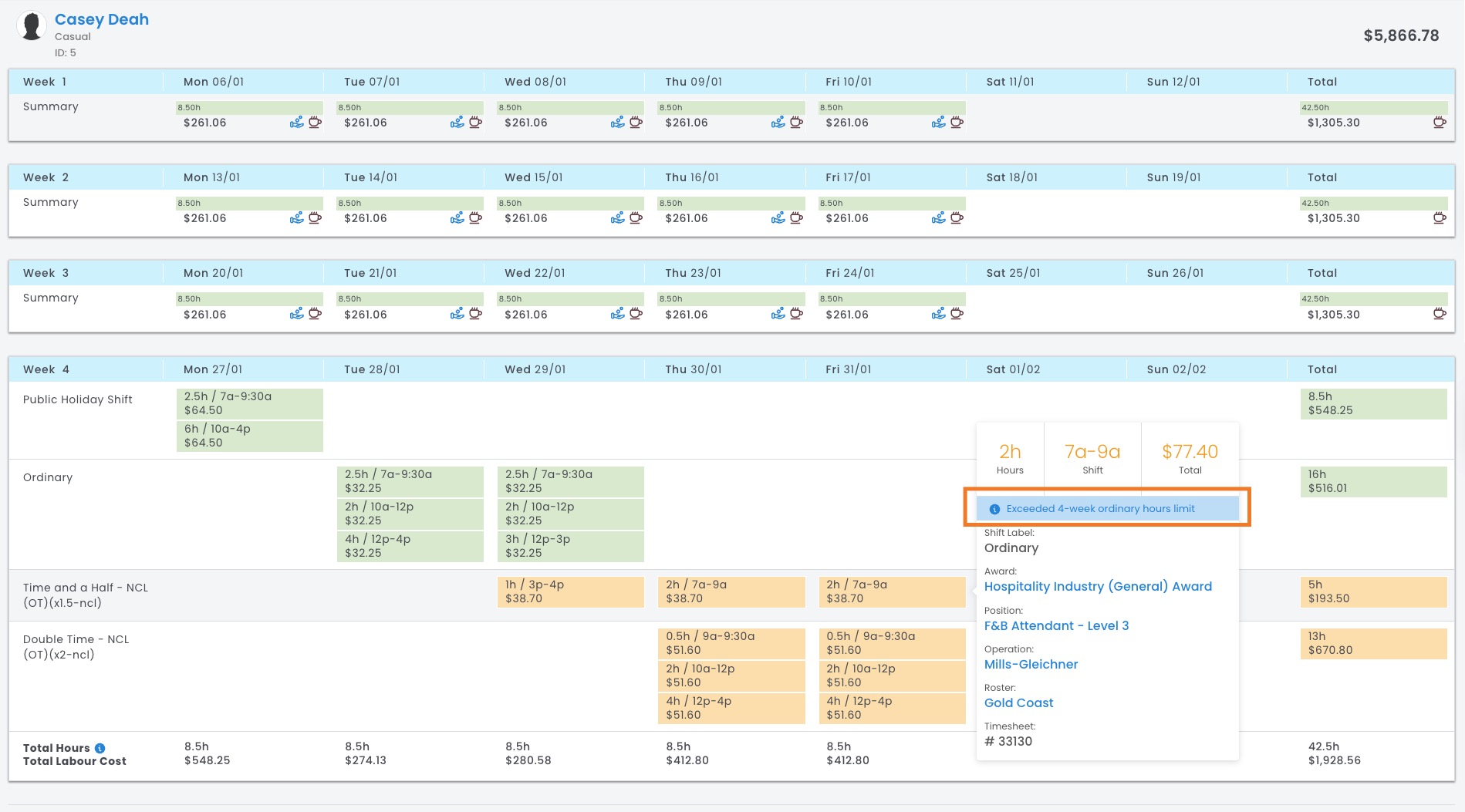The image size is (1465, 812).
Task: Expand the Week 3 Summary row
Action: click(51, 298)
